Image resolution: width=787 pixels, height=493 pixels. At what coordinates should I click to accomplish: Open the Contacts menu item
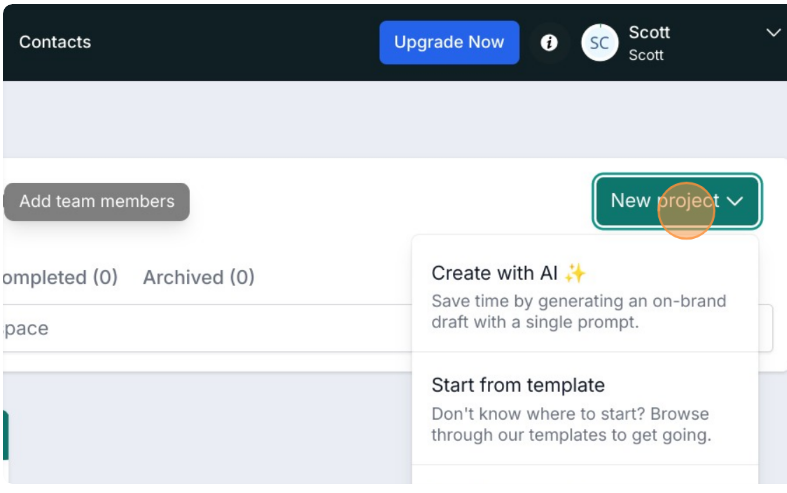point(55,42)
